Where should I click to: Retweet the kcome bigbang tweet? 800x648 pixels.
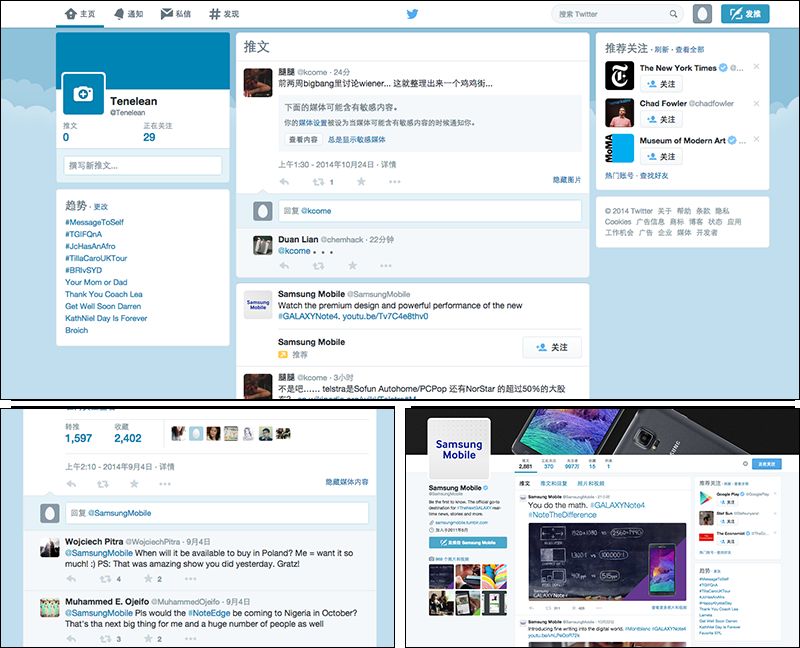(x=319, y=182)
